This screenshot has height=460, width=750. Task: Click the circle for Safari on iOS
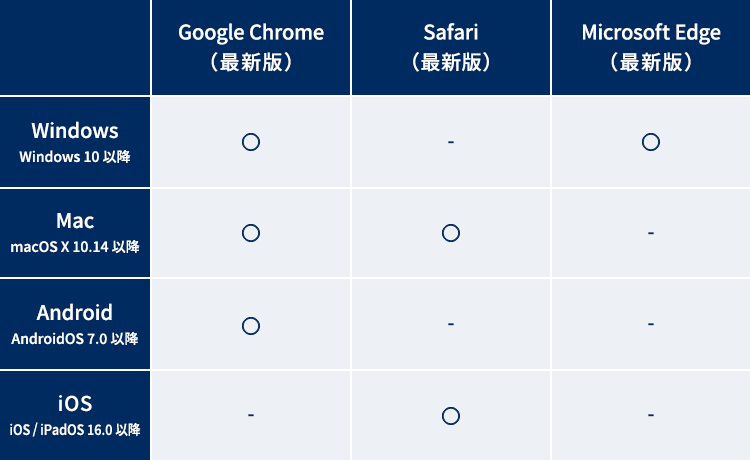tap(451, 415)
